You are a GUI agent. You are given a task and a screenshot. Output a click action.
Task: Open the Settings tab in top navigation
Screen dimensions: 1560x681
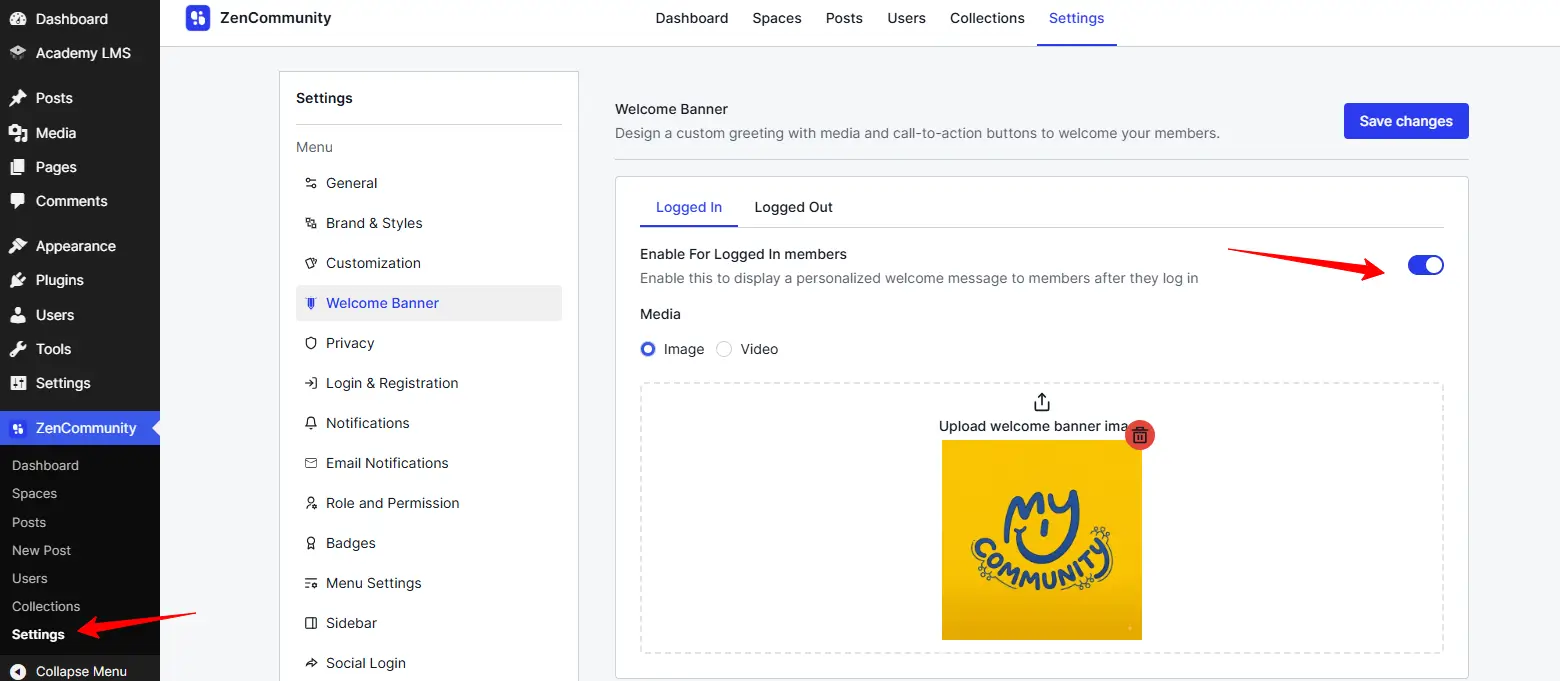1077,18
